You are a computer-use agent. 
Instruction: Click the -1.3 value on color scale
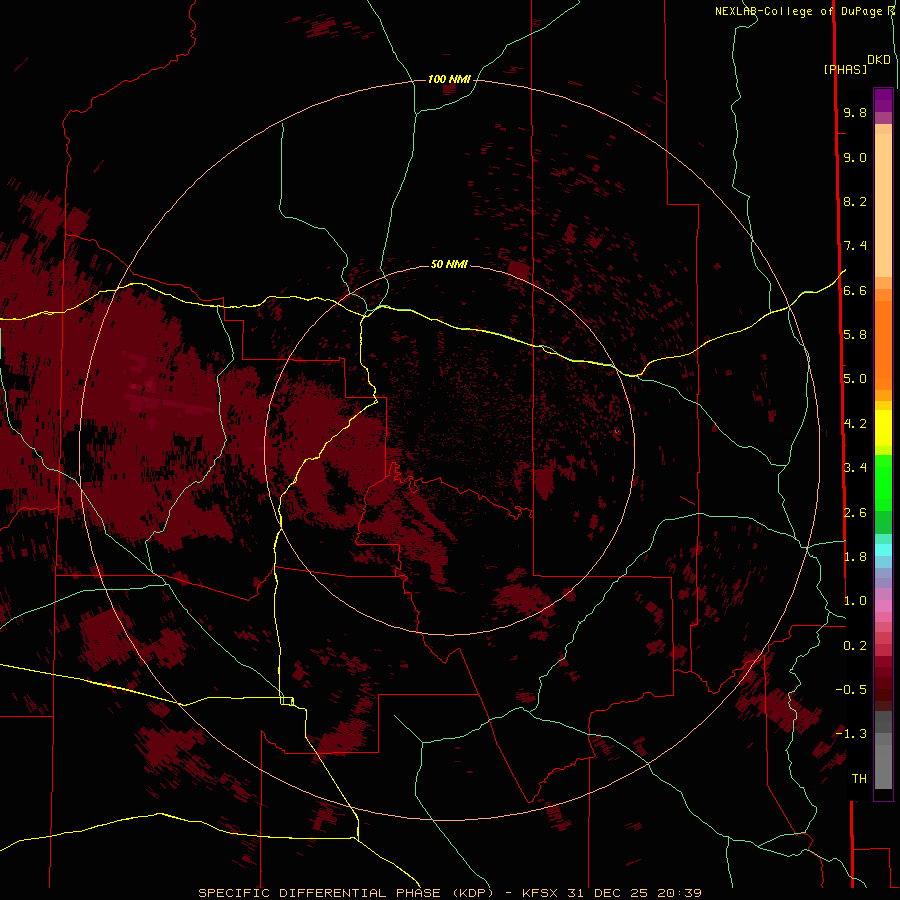[851, 734]
